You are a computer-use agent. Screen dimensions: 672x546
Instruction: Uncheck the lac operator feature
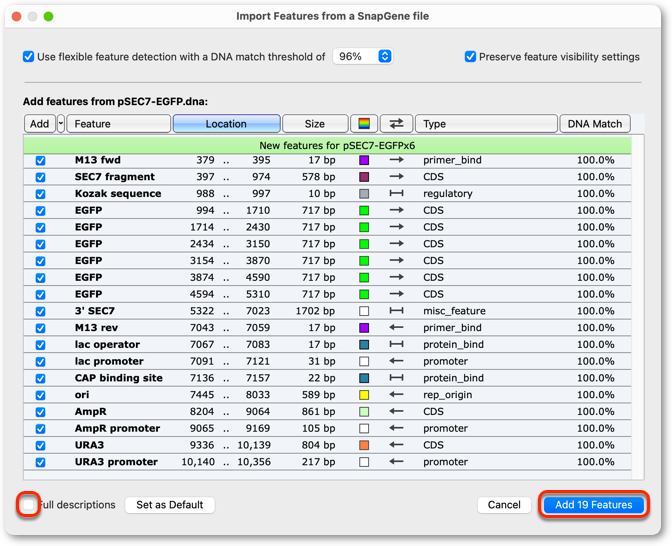pyautogui.click(x=40, y=345)
